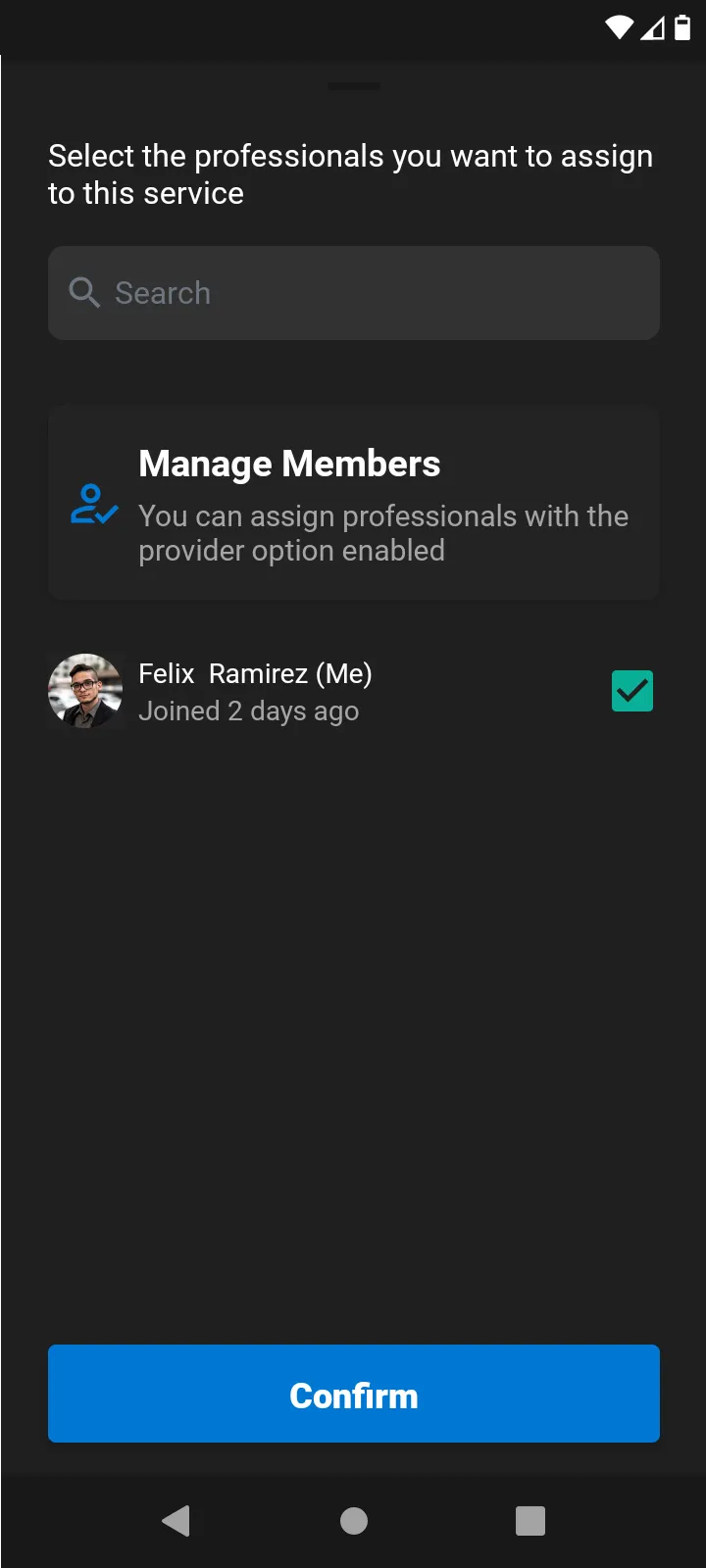The width and height of the screenshot is (706, 1568).
Task: Tap the Android home circle icon
Action: tap(354, 1520)
